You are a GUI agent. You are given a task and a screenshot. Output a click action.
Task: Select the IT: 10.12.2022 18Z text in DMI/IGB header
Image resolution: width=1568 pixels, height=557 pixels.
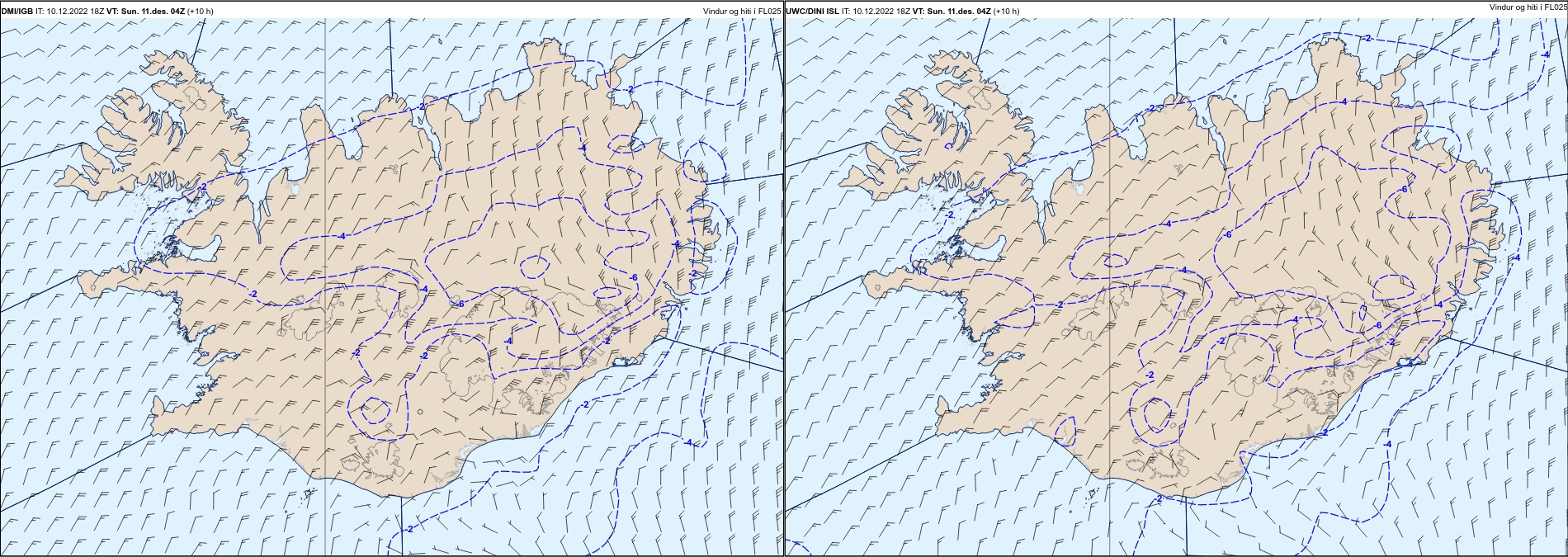(70, 12)
